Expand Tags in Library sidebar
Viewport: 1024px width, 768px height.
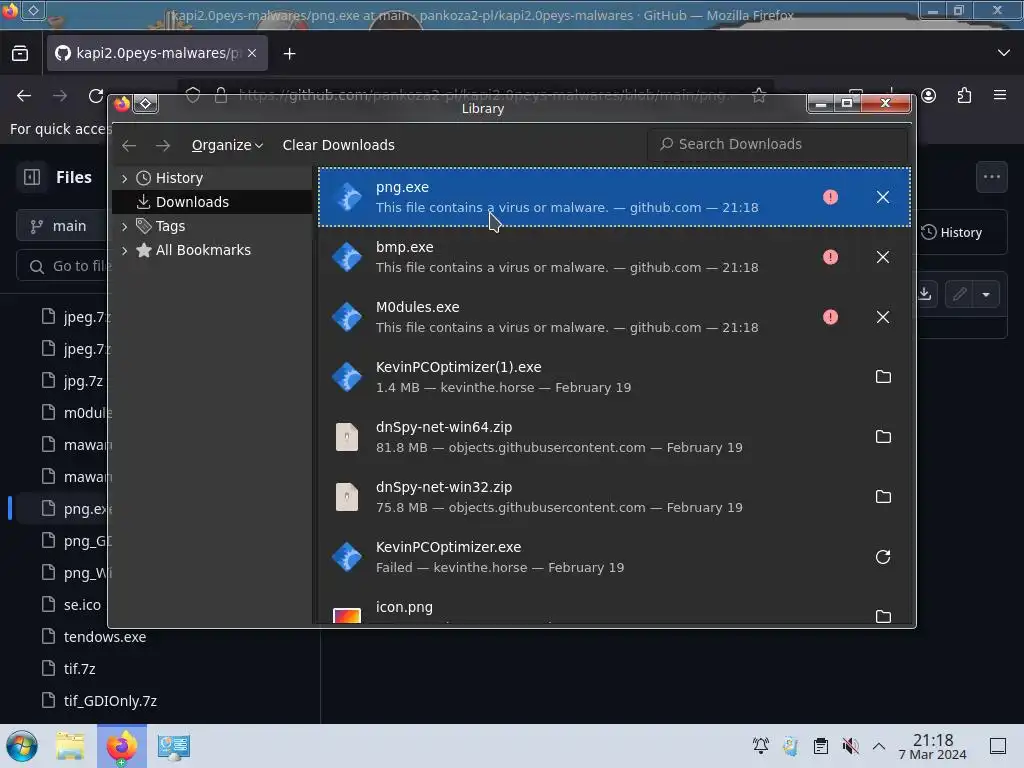(x=125, y=227)
